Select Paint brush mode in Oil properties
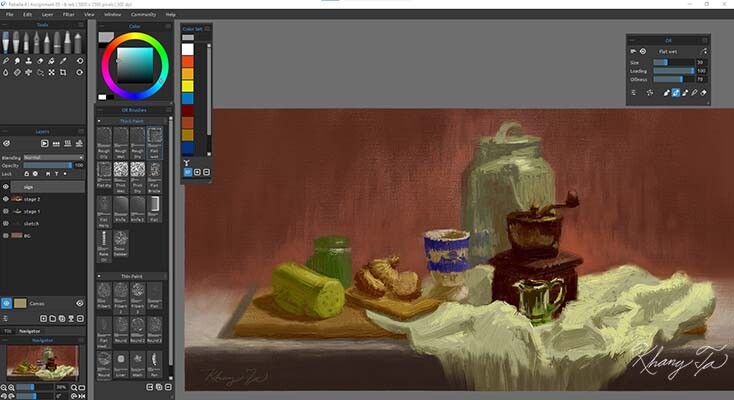This screenshot has width=734, height=400. (666, 93)
